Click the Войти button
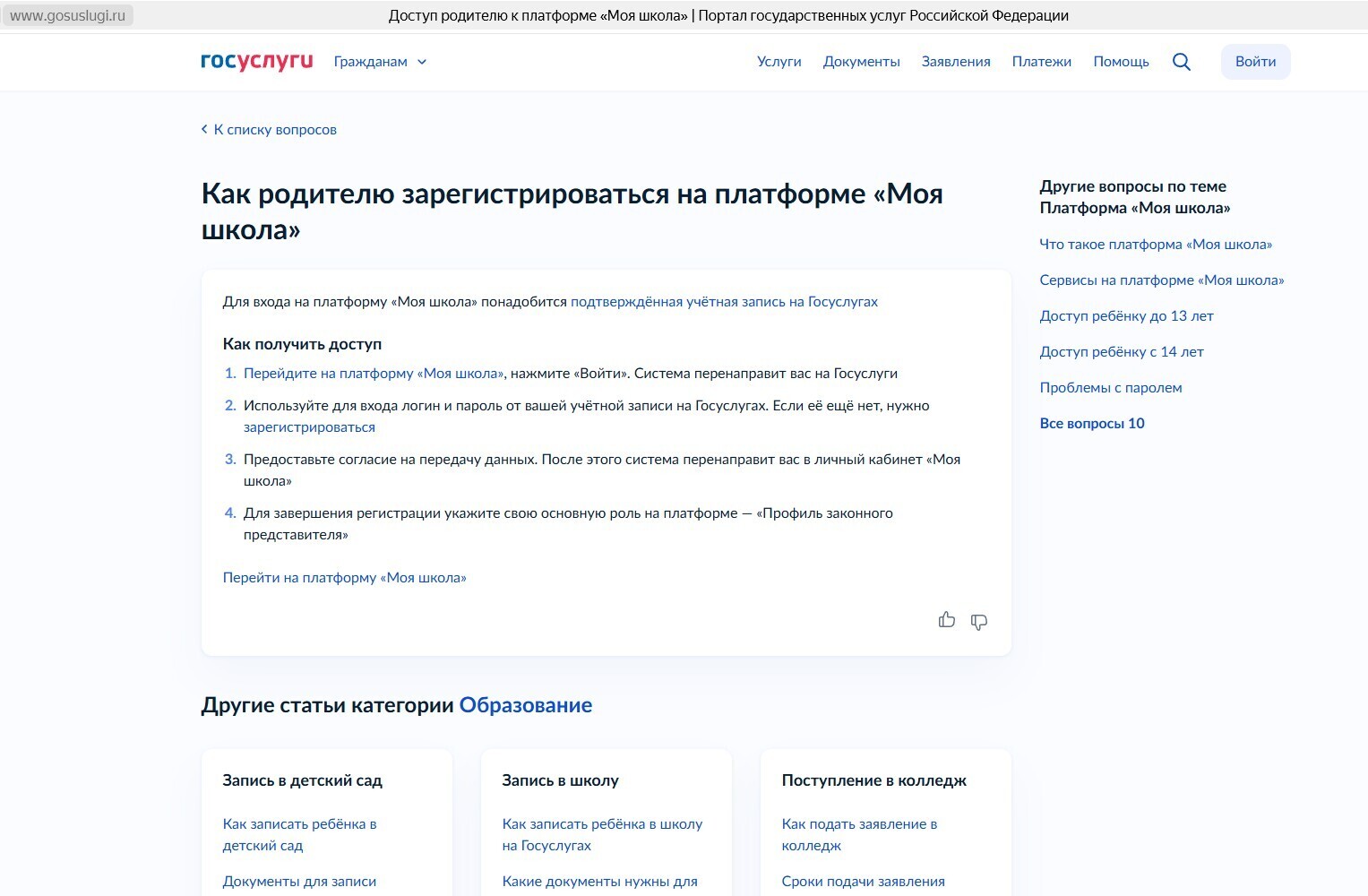The width and height of the screenshot is (1368, 896). tap(1255, 62)
